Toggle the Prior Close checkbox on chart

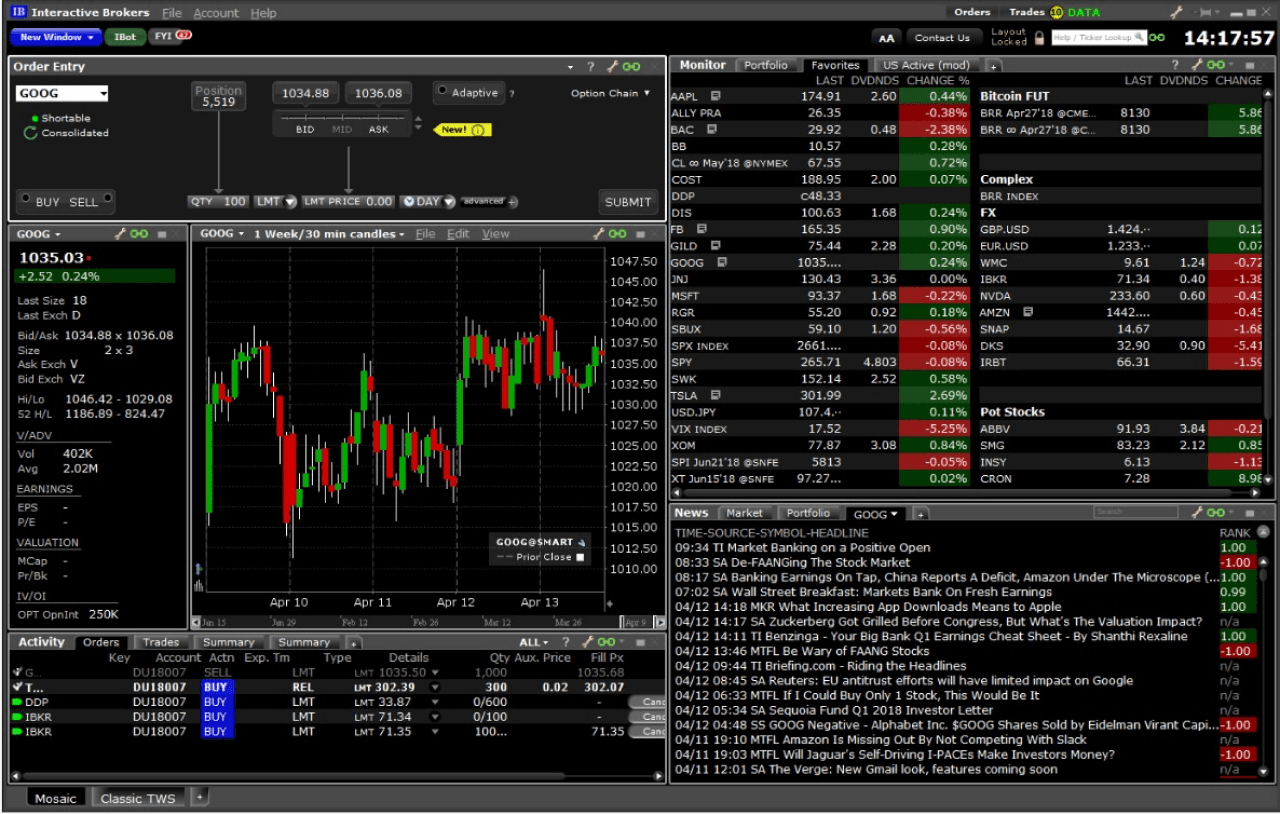(580, 557)
